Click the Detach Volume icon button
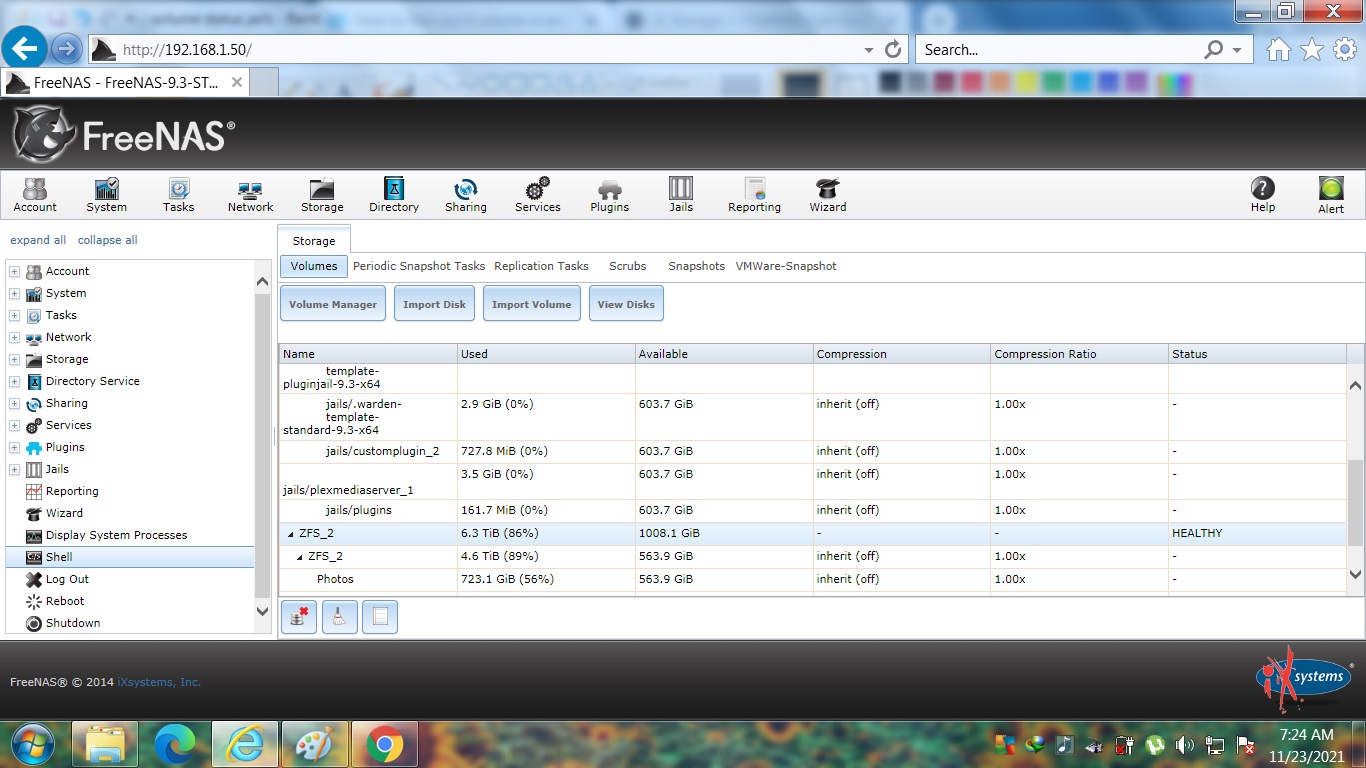 coord(299,617)
